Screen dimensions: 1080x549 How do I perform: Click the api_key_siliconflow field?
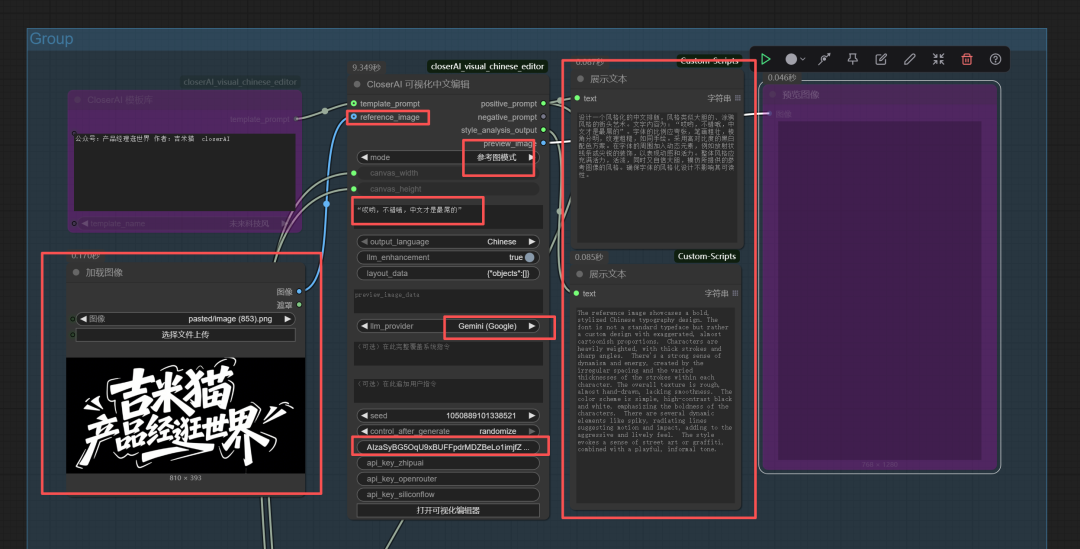pos(448,495)
